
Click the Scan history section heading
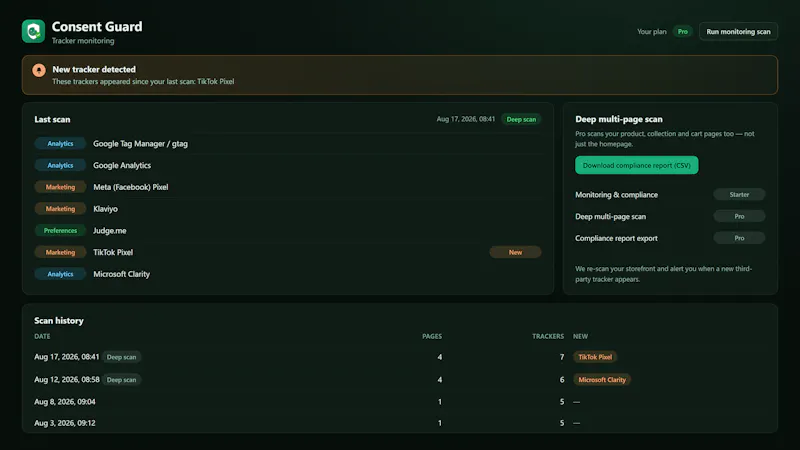tap(59, 320)
